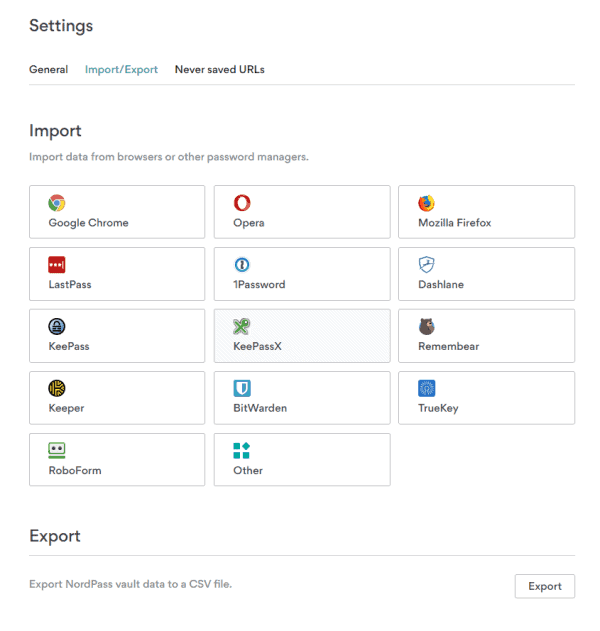This screenshot has width=600, height=631.
Task: Click the KeePass padlock icon
Action: [57, 326]
